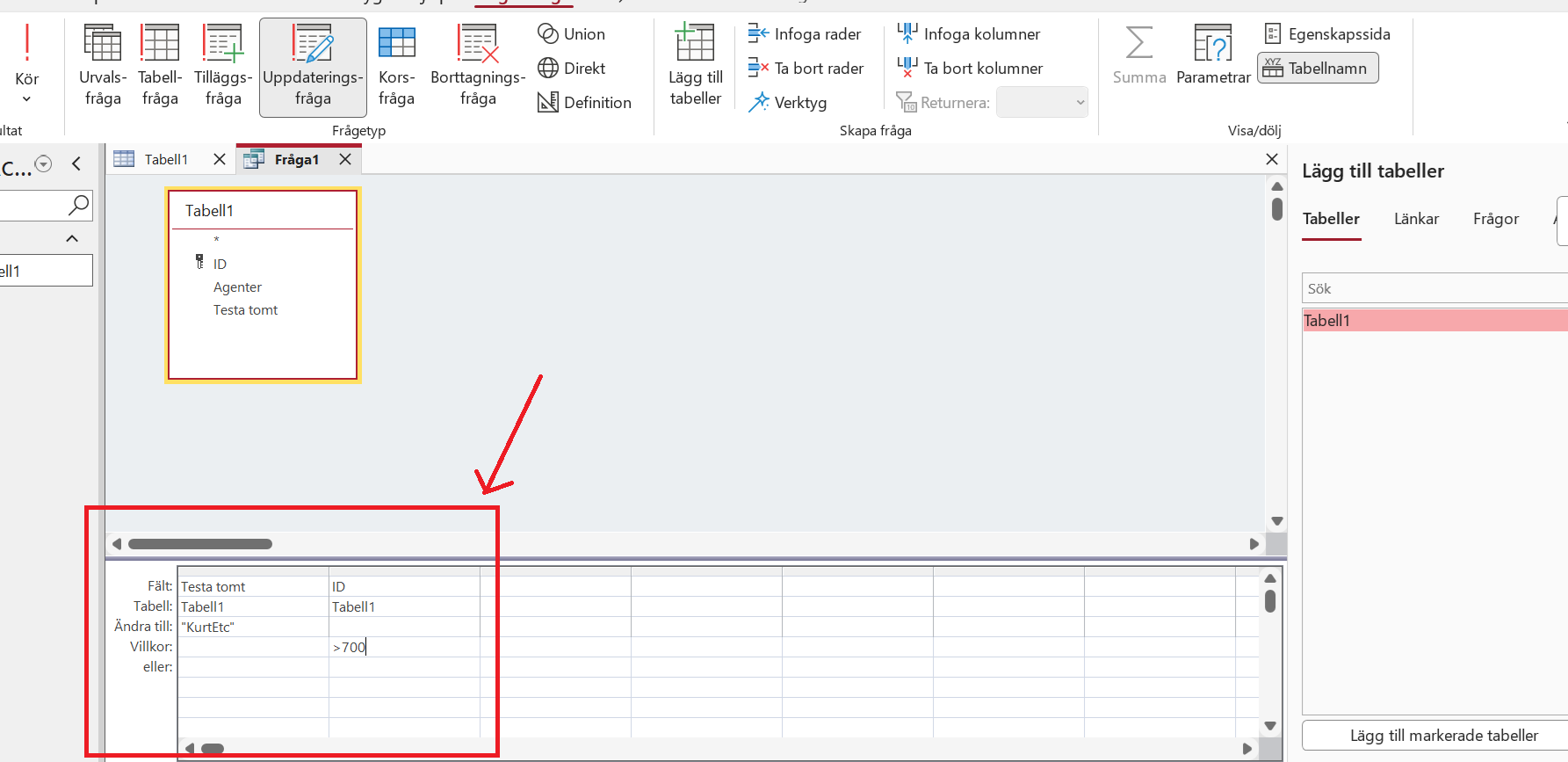Open Egenskapssida property sheet

click(x=1327, y=34)
